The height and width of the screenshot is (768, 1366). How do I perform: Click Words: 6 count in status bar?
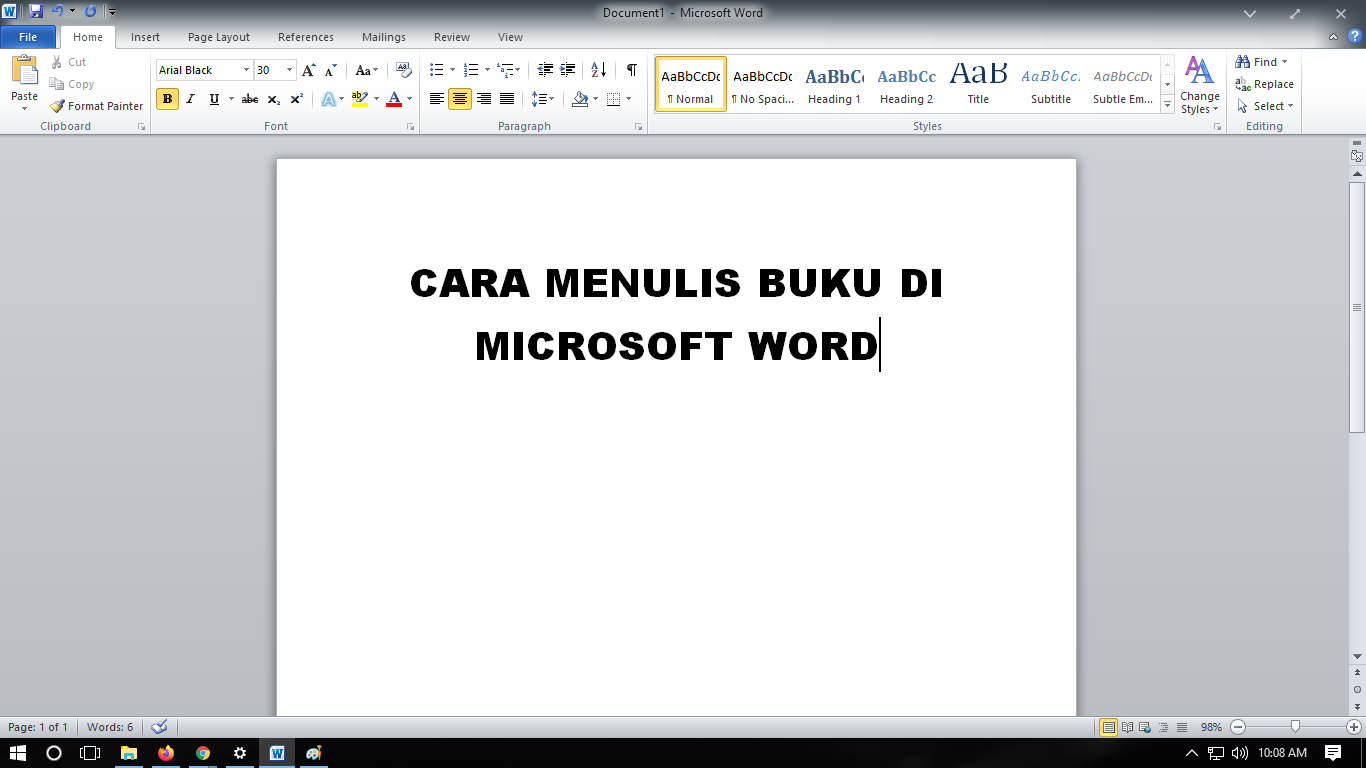click(110, 727)
